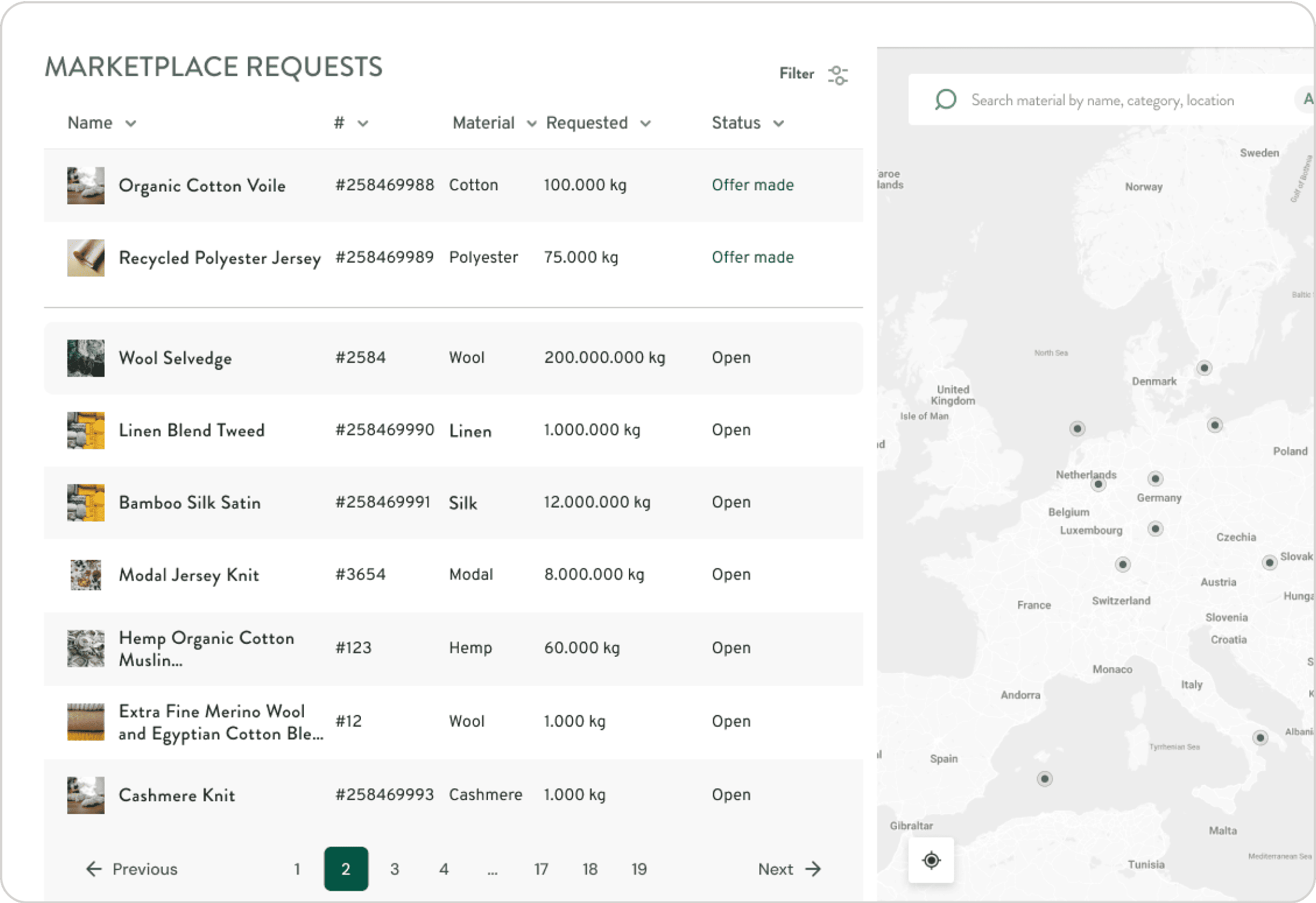
Task: Click request number #258469990
Action: pyautogui.click(x=384, y=429)
